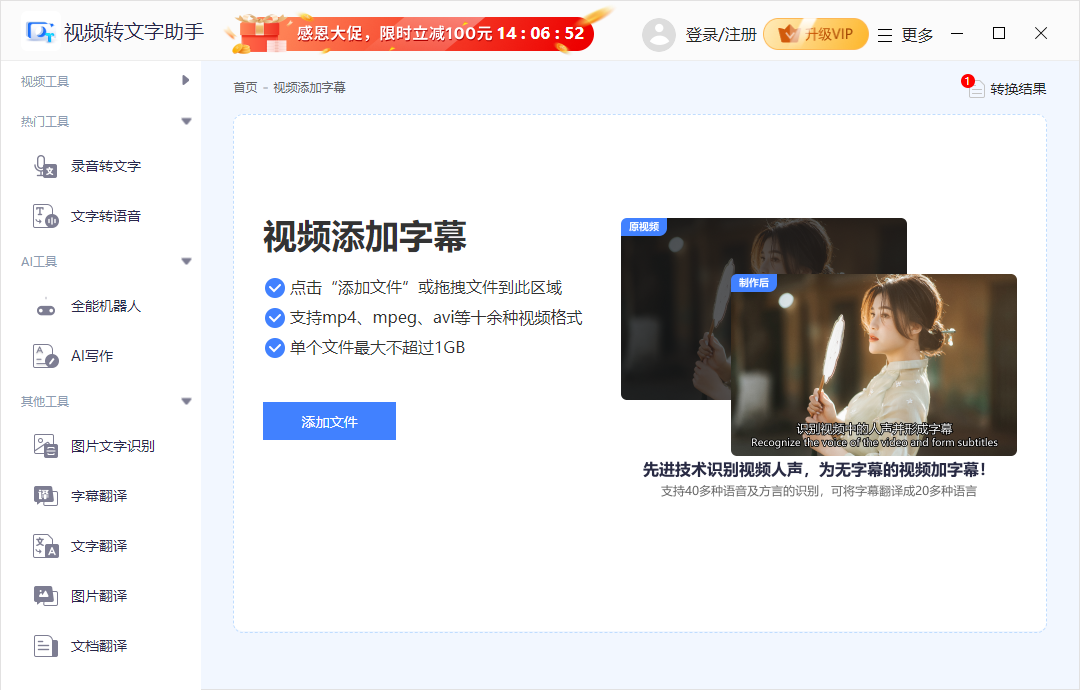Select the 录音转文字 tool icon
The height and width of the screenshot is (690, 1080).
click(x=46, y=166)
